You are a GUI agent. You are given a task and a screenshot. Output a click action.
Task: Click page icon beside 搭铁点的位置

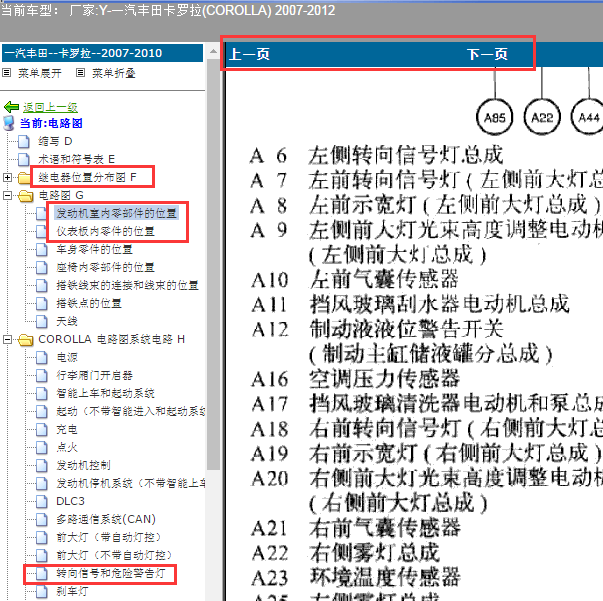pos(42,303)
